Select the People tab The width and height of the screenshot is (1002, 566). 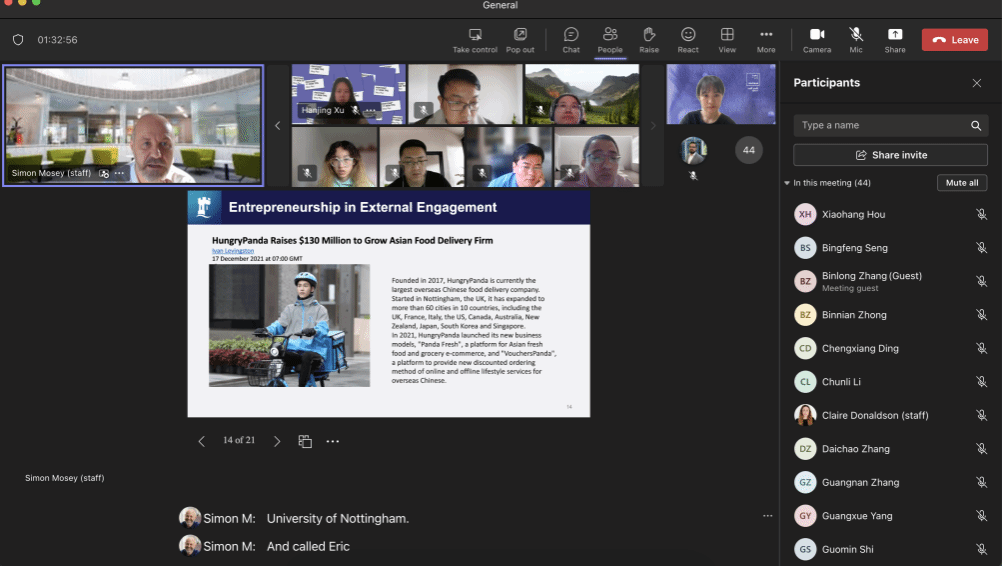point(610,40)
